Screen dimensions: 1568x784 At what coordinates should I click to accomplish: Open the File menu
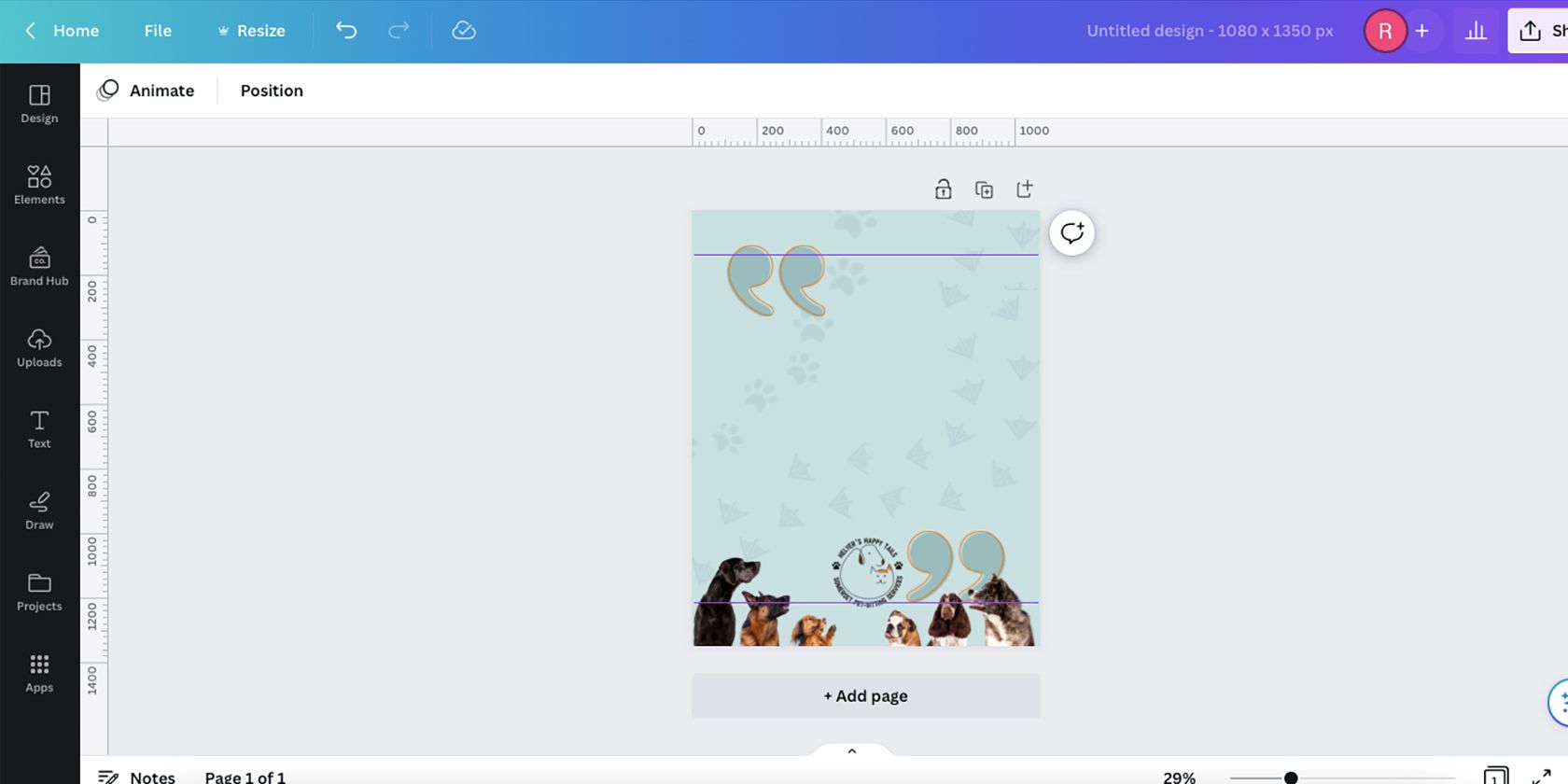point(158,31)
